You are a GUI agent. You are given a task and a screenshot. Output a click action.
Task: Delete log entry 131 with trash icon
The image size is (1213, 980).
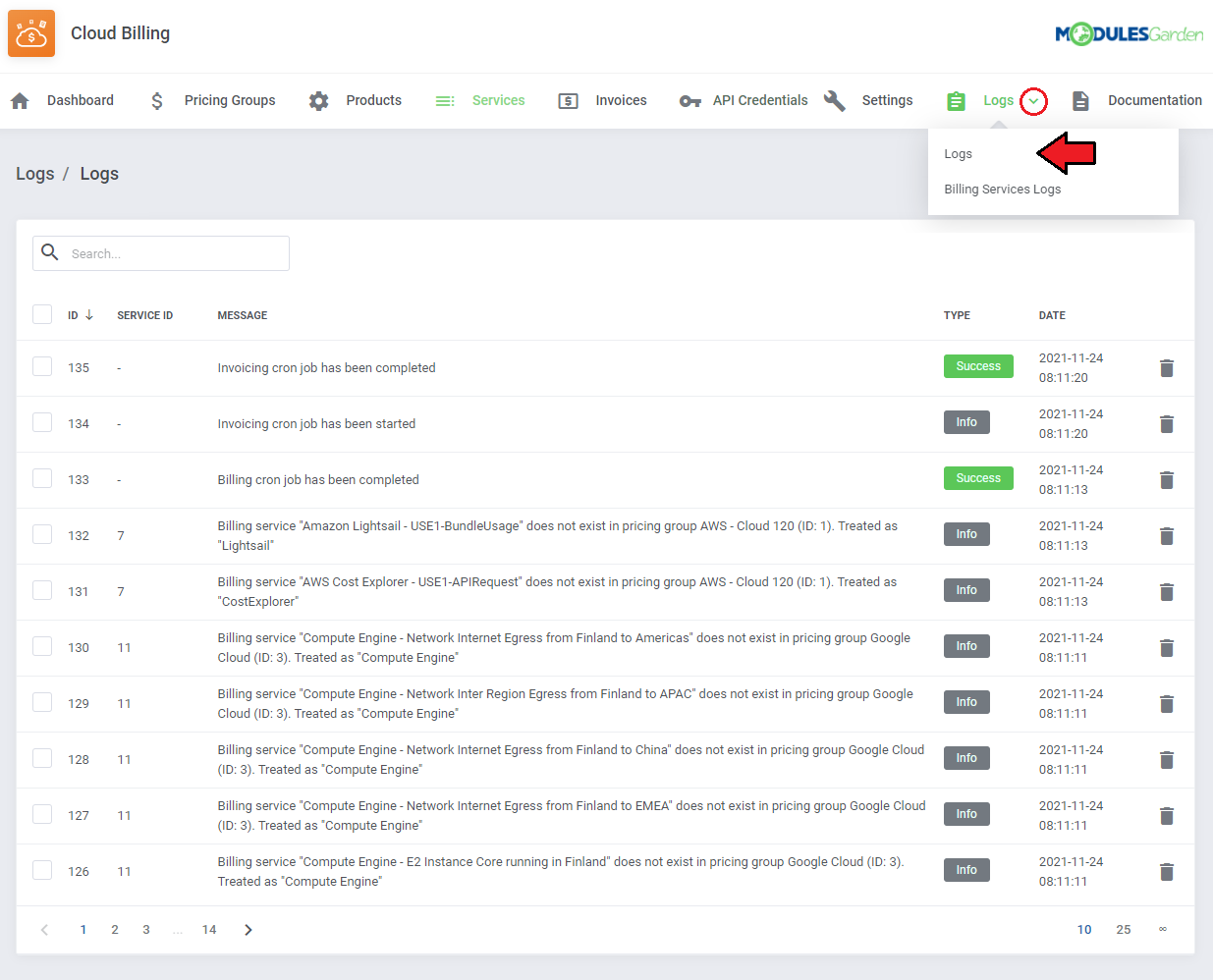click(x=1167, y=592)
